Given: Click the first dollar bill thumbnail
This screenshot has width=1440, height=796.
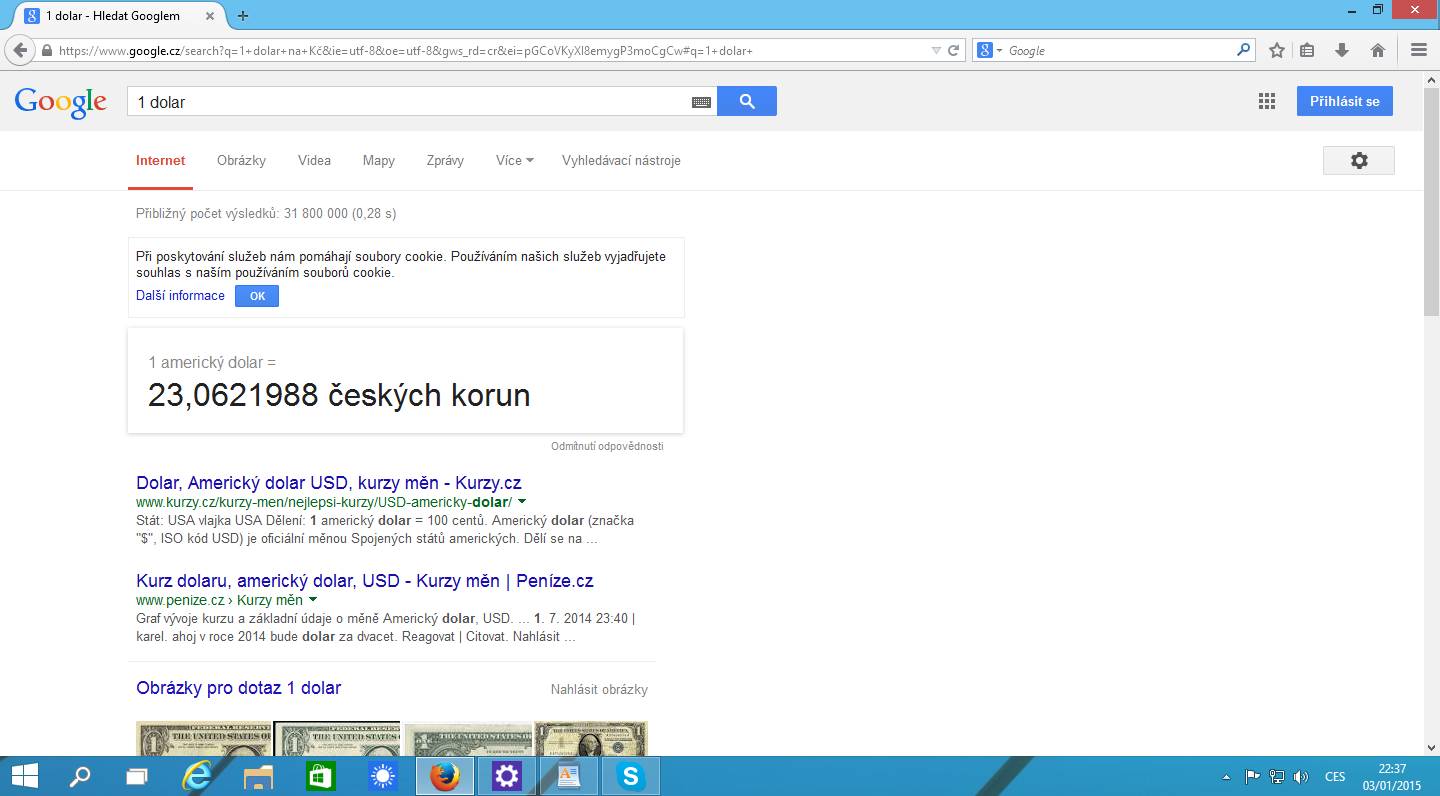Looking at the screenshot, I should (204, 738).
